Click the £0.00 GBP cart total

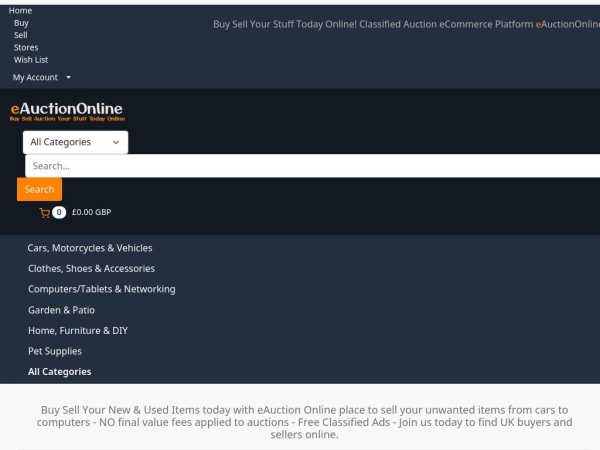[91, 212]
